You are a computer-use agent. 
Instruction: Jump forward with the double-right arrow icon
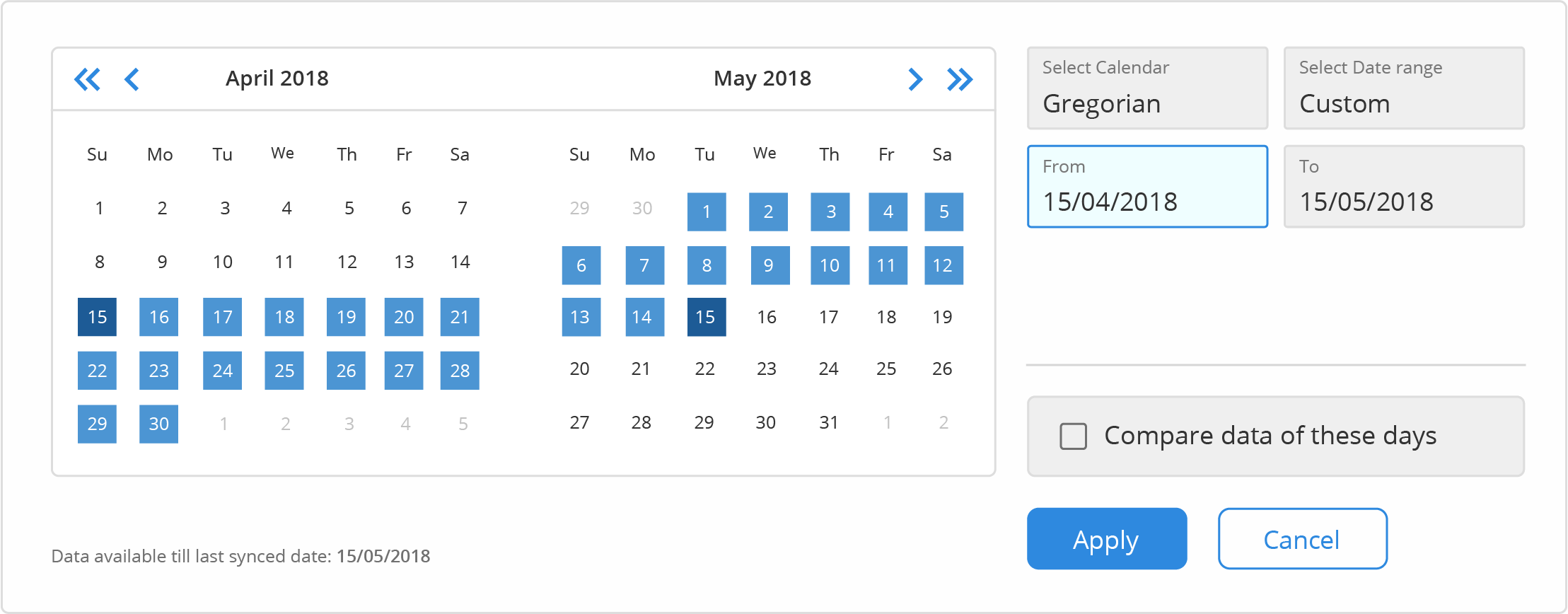tap(960, 79)
